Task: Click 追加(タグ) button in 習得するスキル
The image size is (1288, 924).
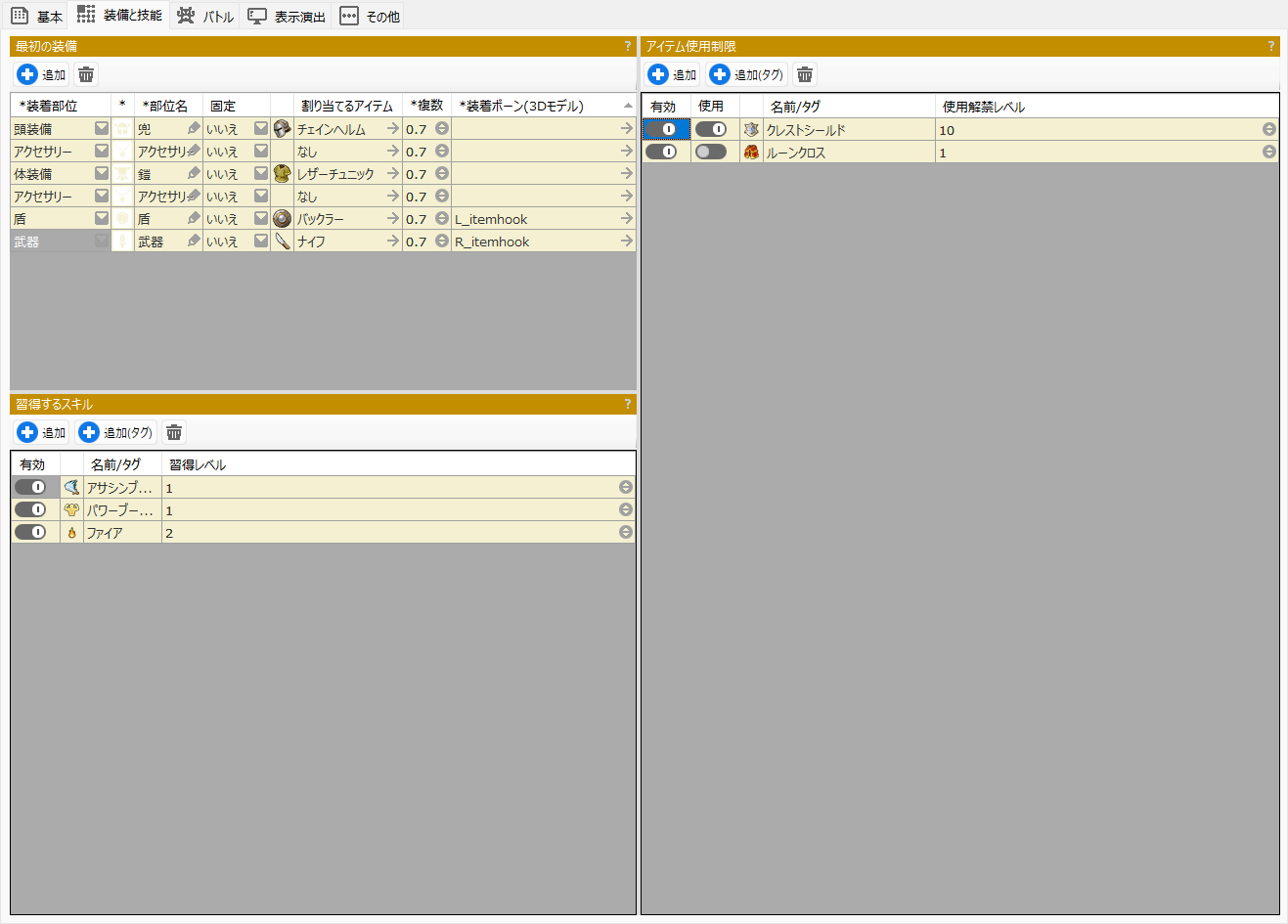Action: pos(116,433)
